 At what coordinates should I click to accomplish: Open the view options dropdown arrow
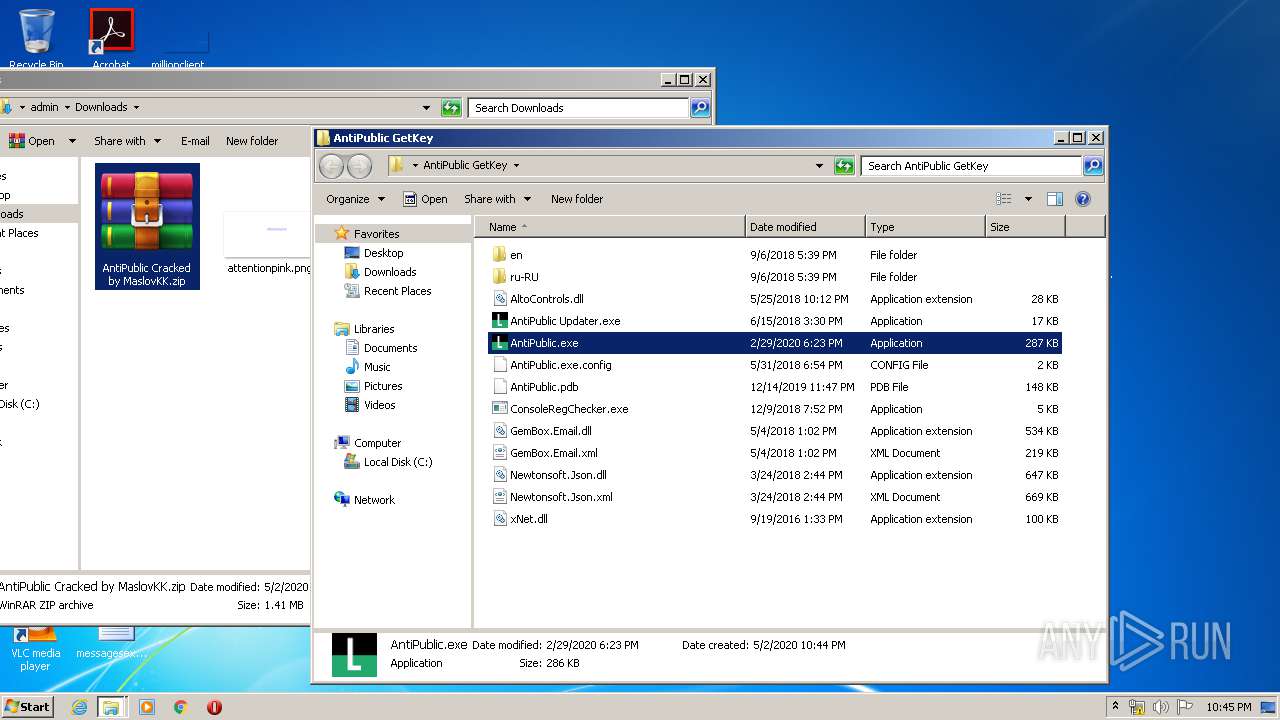tap(1027, 199)
